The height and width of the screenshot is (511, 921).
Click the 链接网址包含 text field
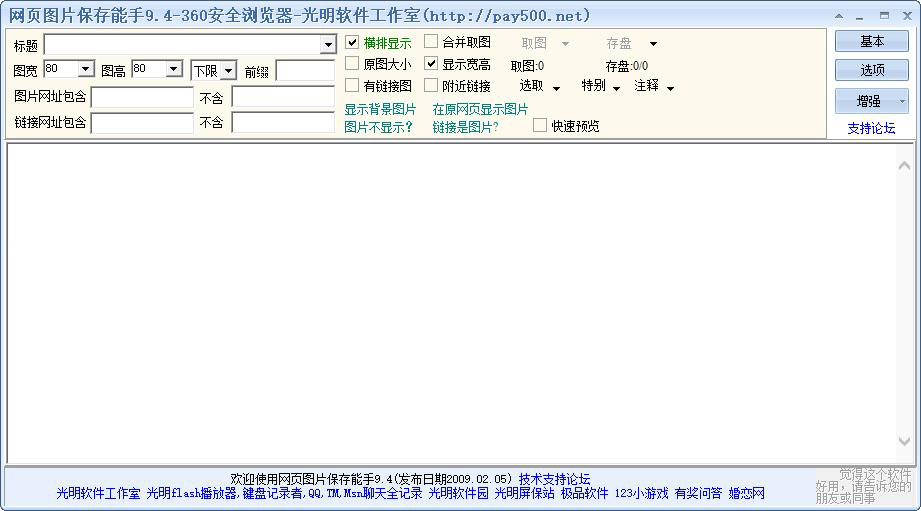click(x=142, y=123)
